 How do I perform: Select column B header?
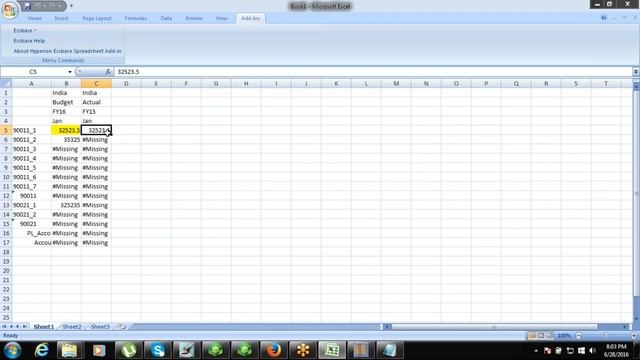tap(66, 84)
